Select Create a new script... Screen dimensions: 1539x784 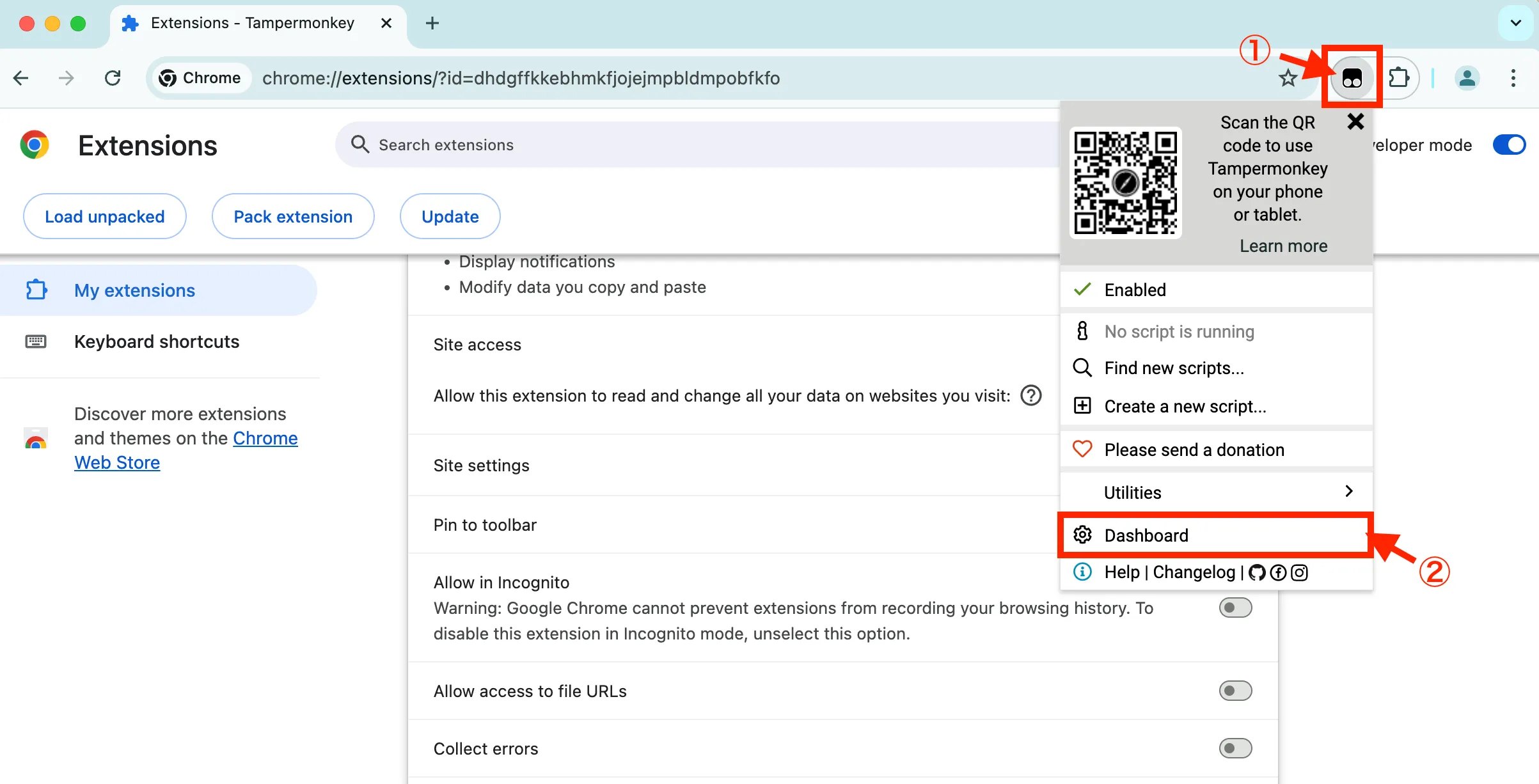point(1216,407)
